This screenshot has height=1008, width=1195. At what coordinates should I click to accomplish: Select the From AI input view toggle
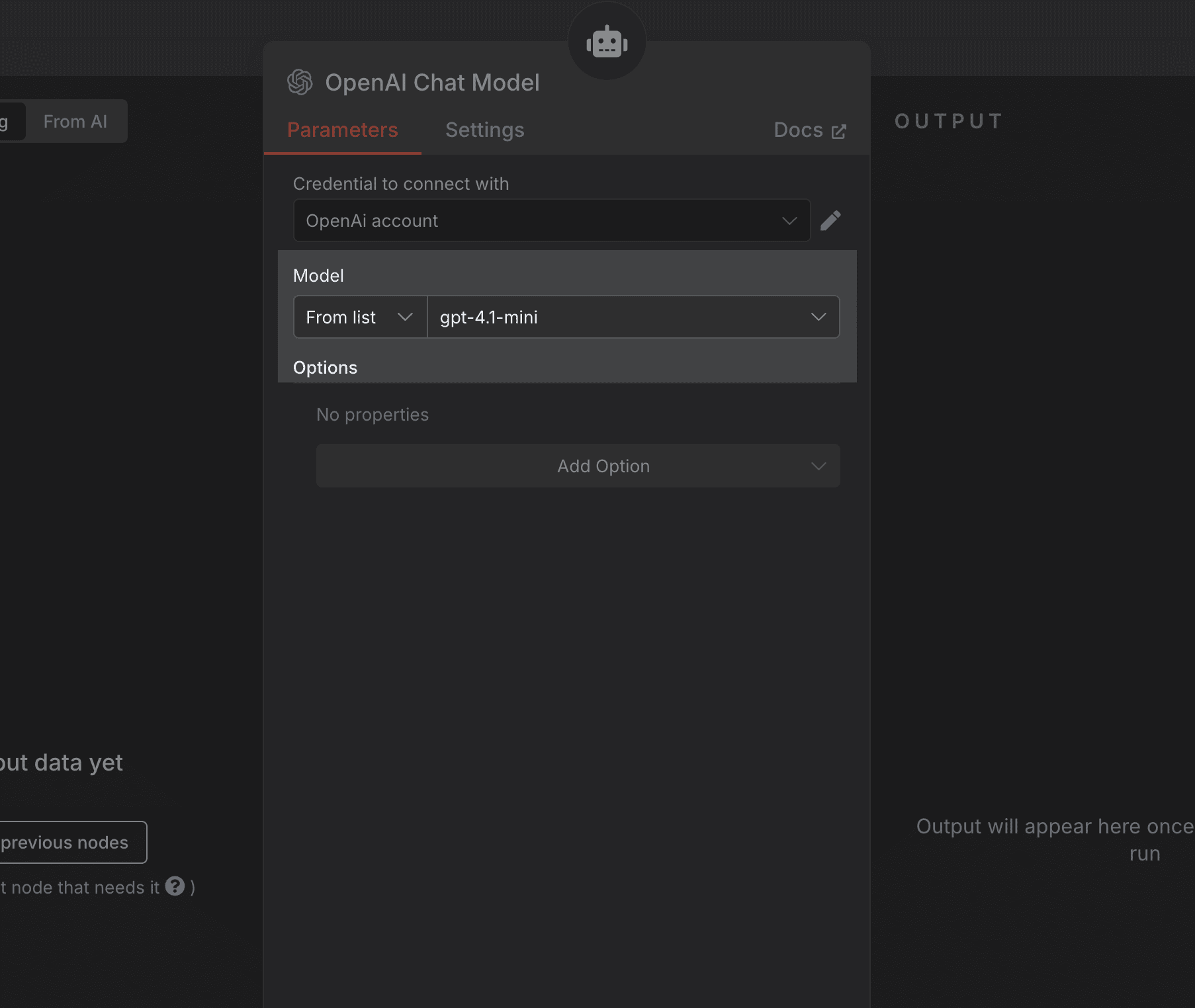point(75,122)
